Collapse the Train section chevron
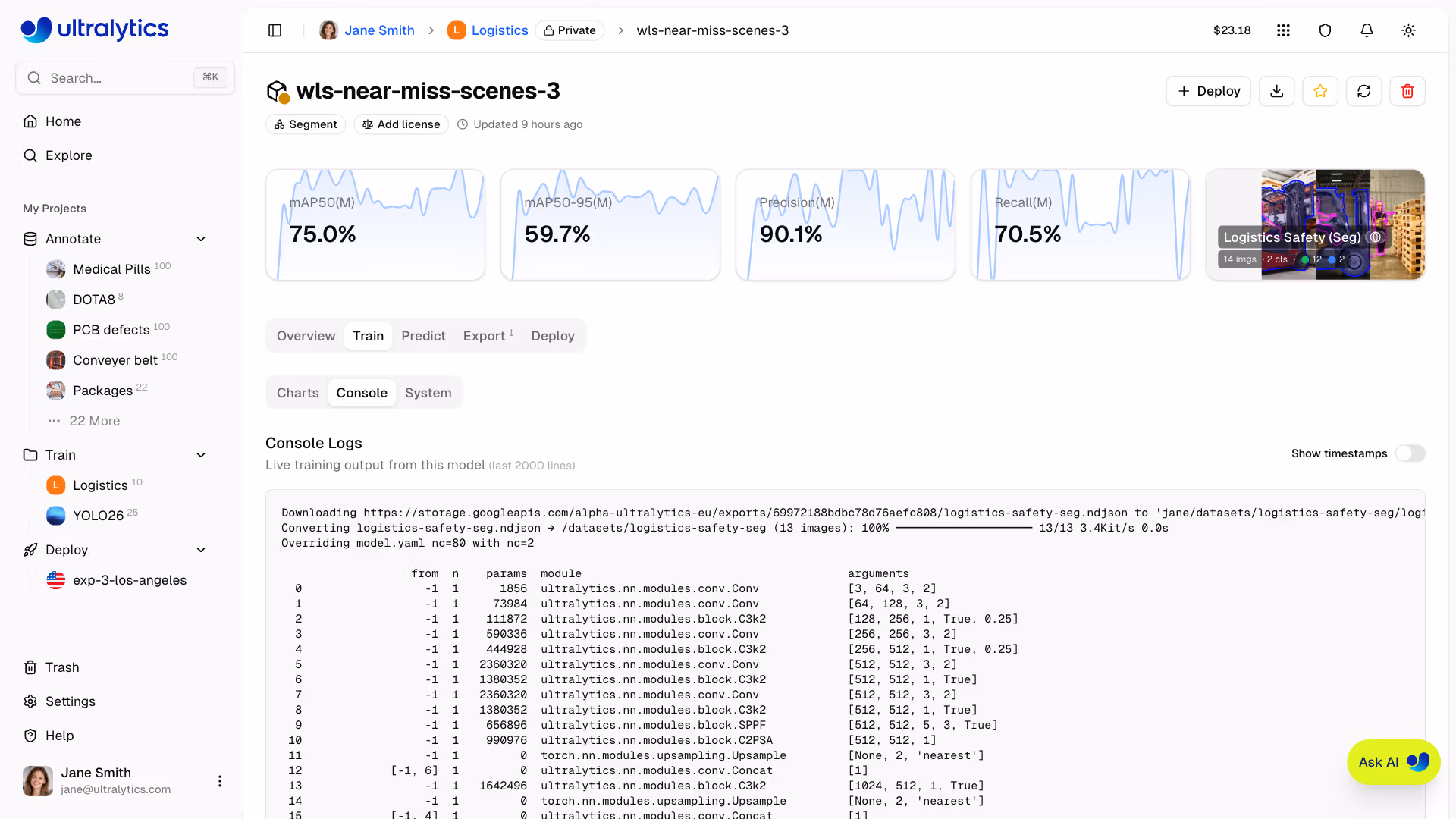Screen dimensions: 1456x819 point(201,455)
